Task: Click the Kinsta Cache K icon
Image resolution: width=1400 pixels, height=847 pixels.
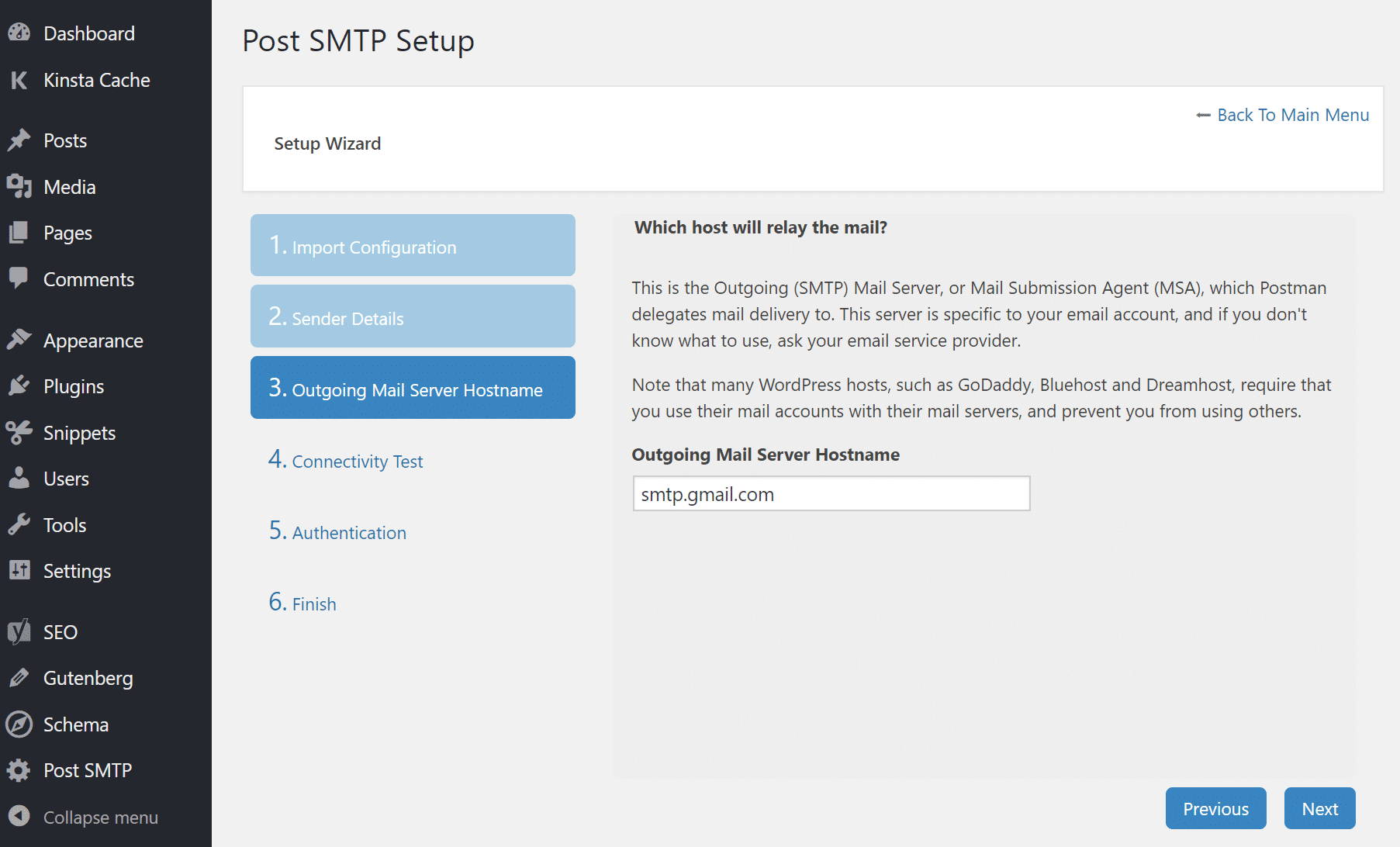Action: [x=19, y=80]
